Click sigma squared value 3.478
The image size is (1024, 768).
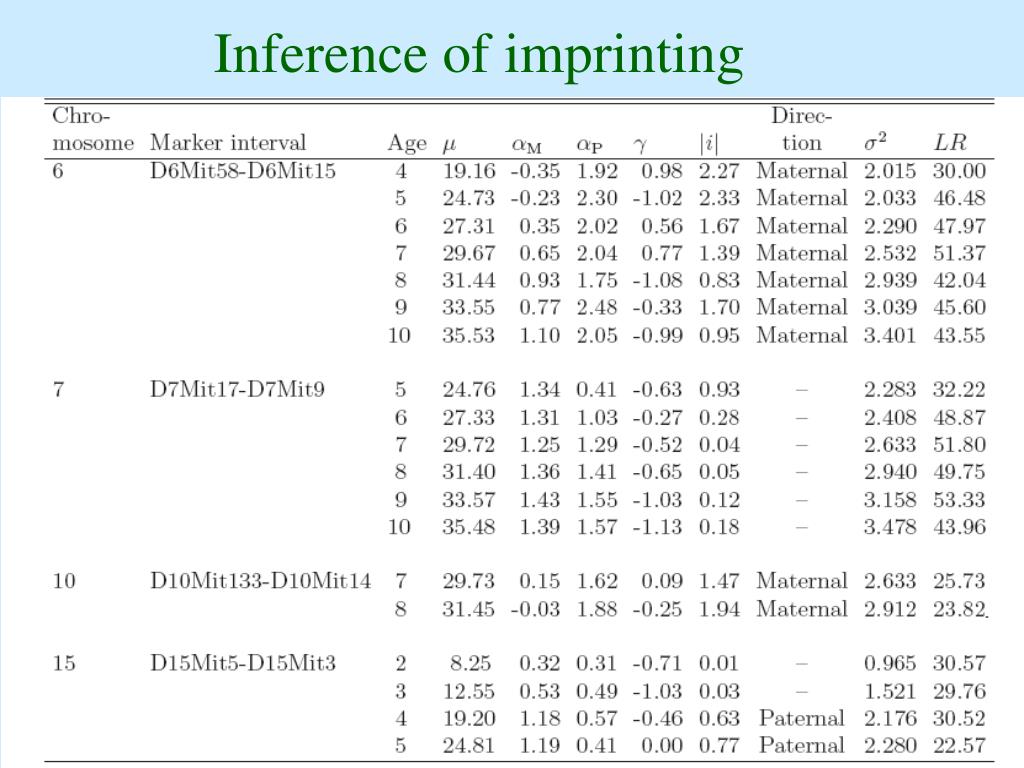[x=889, y=526]
